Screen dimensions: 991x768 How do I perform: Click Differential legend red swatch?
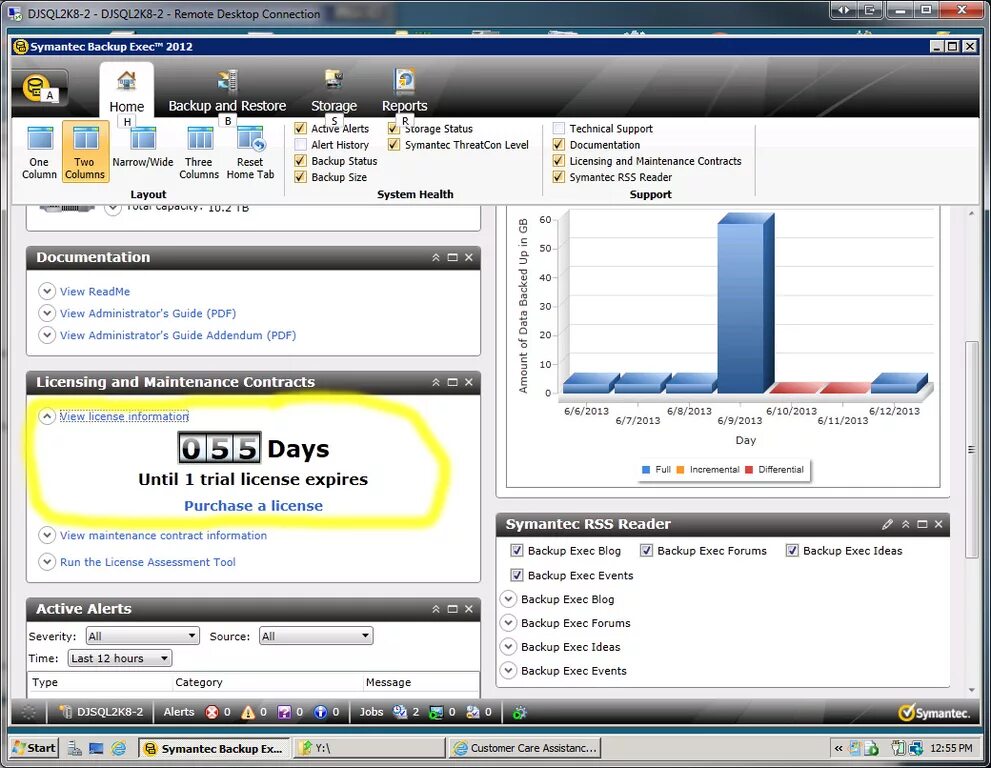pyautogui.click(x=749, y=470)
